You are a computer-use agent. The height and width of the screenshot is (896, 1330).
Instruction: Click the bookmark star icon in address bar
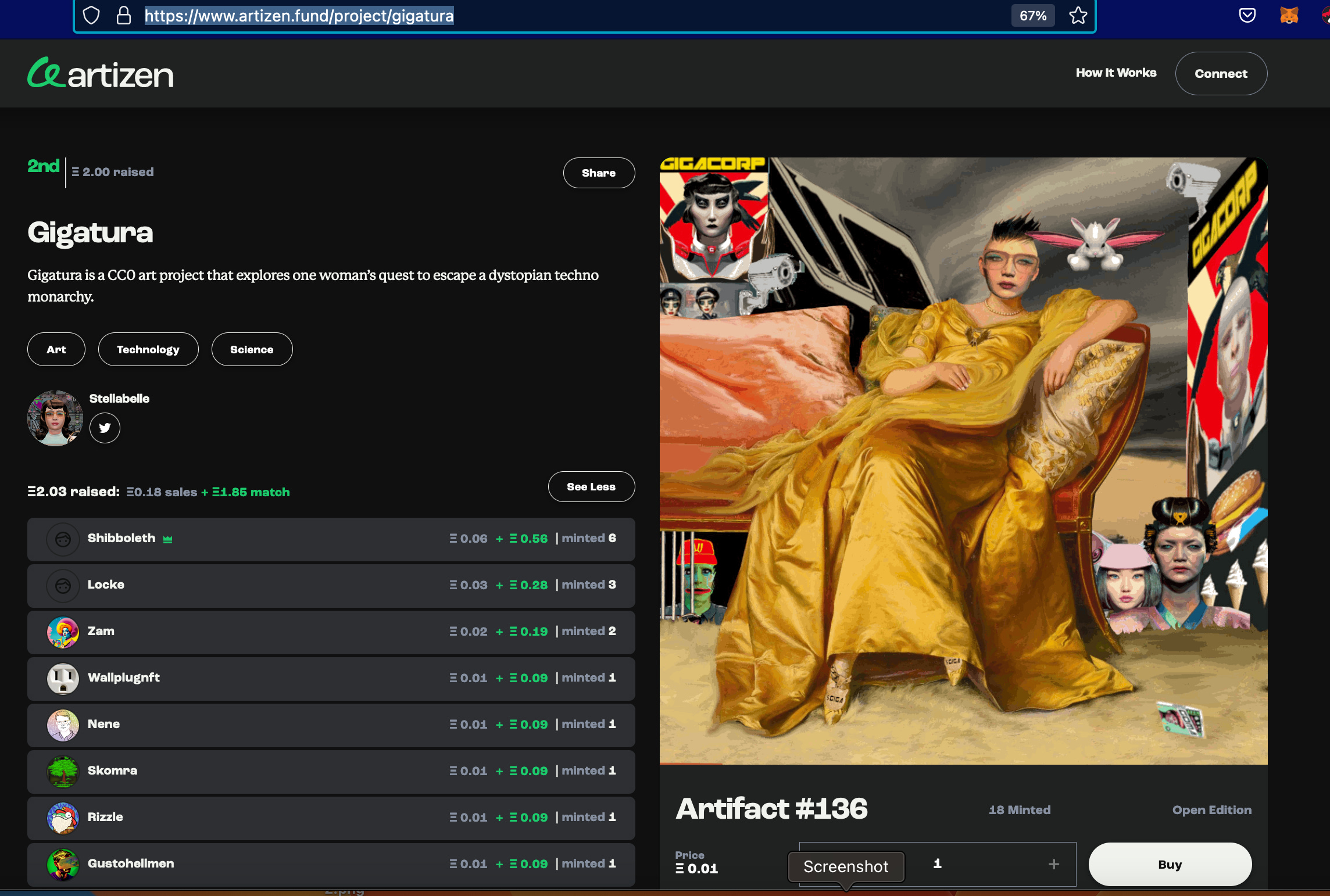[x=1078, y=16]
